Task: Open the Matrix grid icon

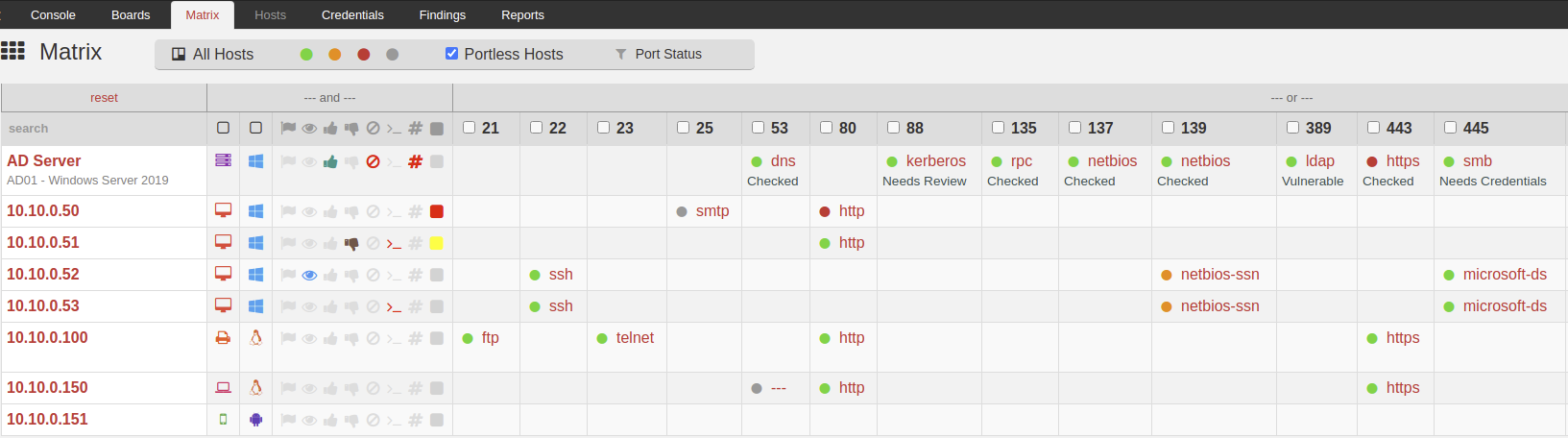Action: [x=13, y=51]
